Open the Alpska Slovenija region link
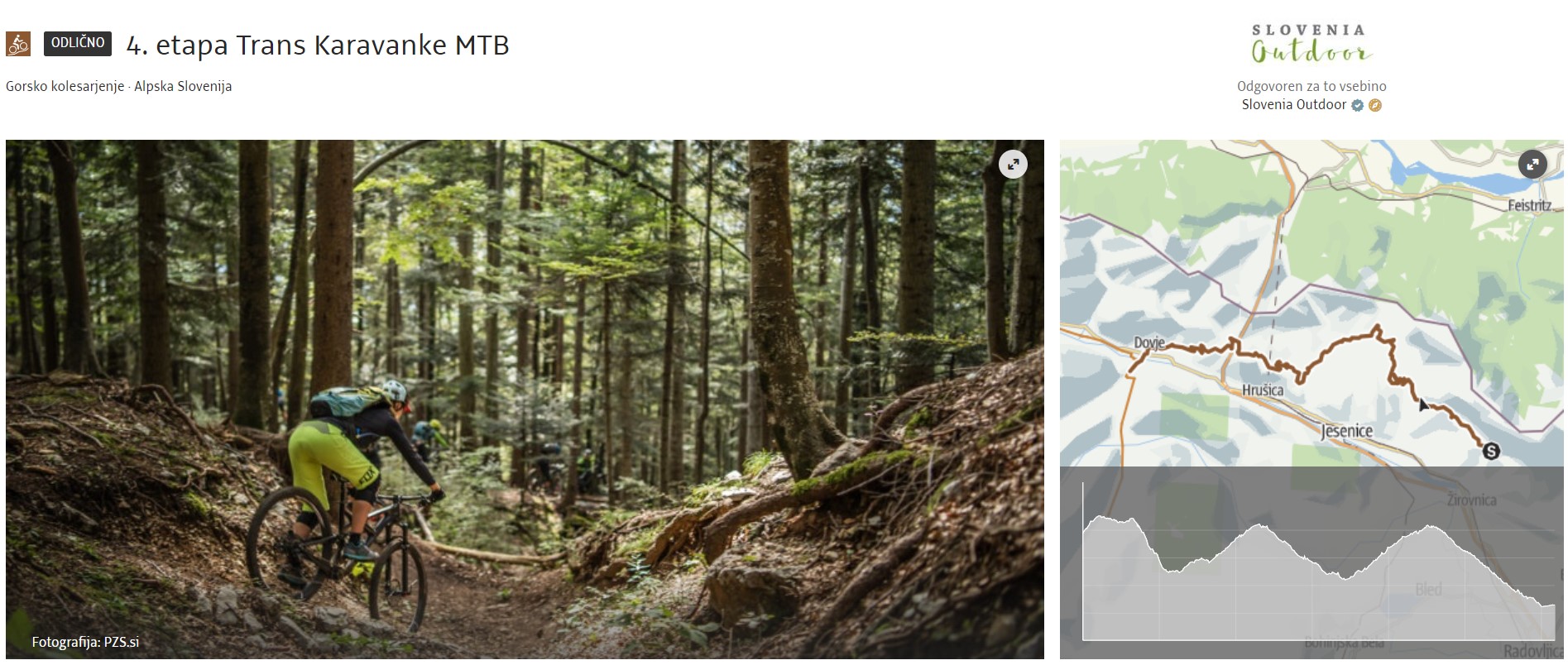 click(x=183, y=86)
